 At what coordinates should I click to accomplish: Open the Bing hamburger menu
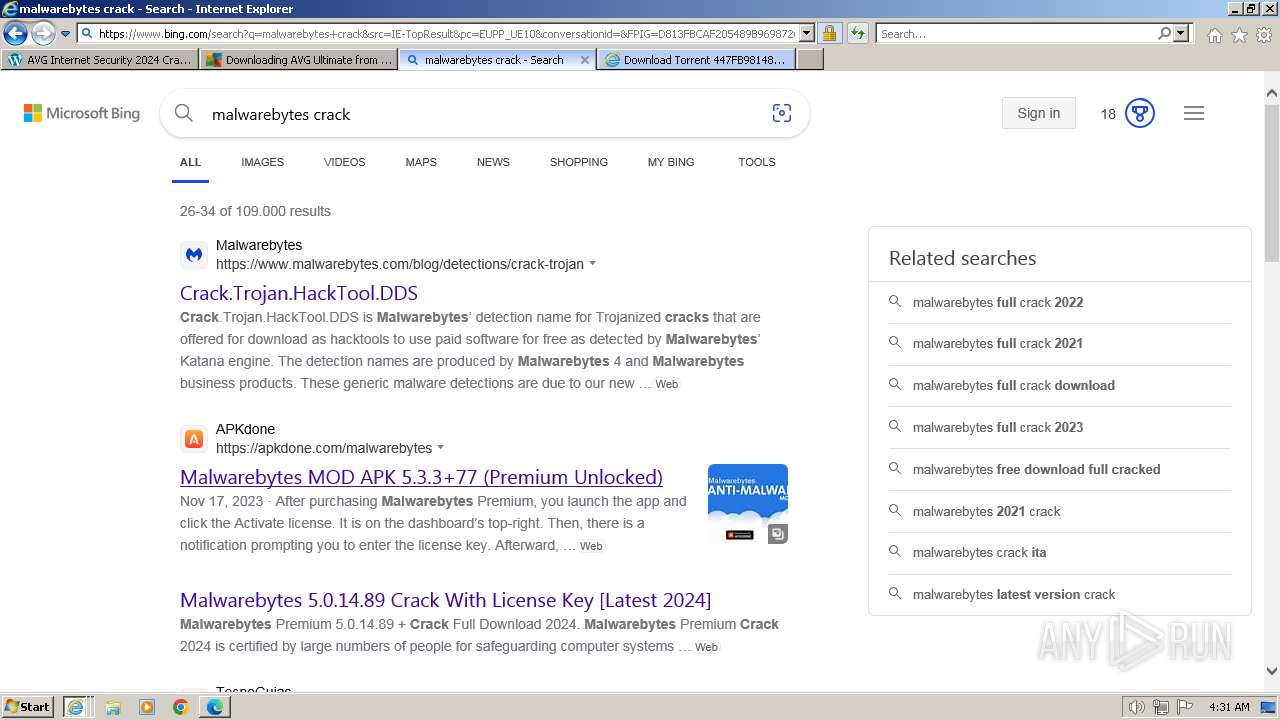coord(1194,113)
